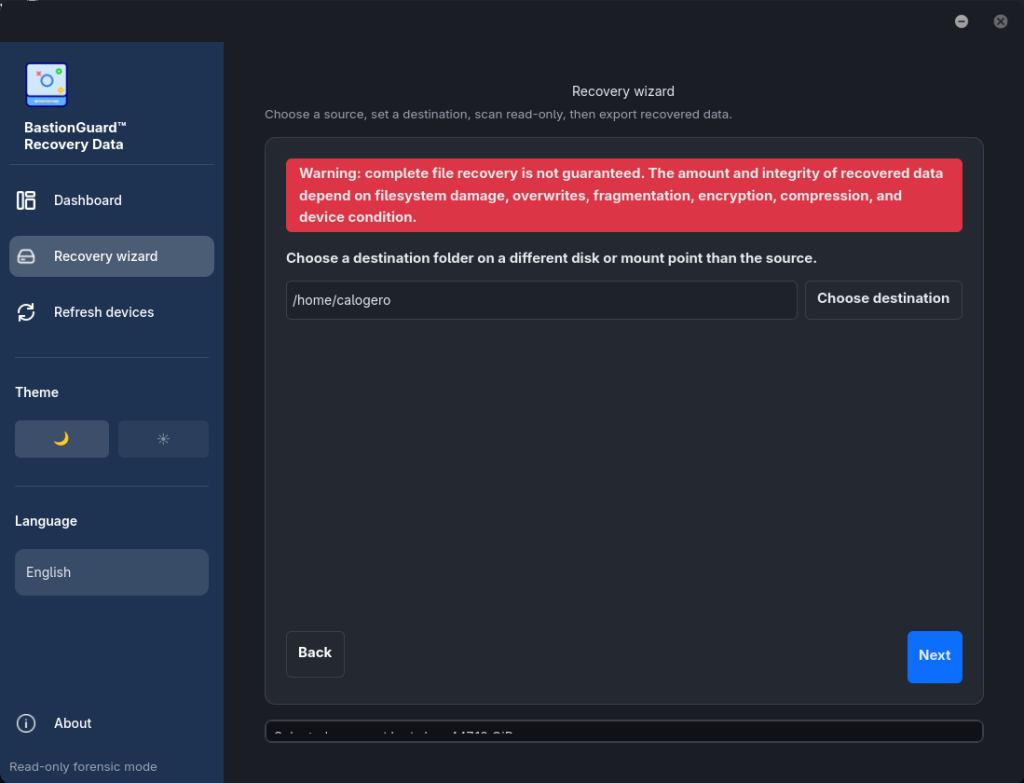Click the About info circle icon
Screen dimensions: 1024x783
(x=26, y=723)
